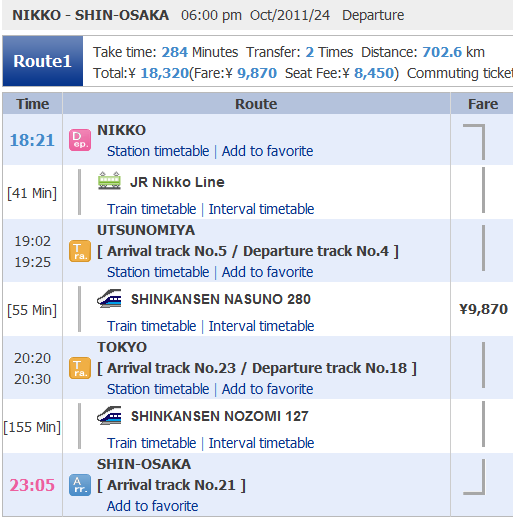
Task: Click the orange Tra. transfer icon at TOKYO
Action: pyautogui.click(x=80, y=368)
